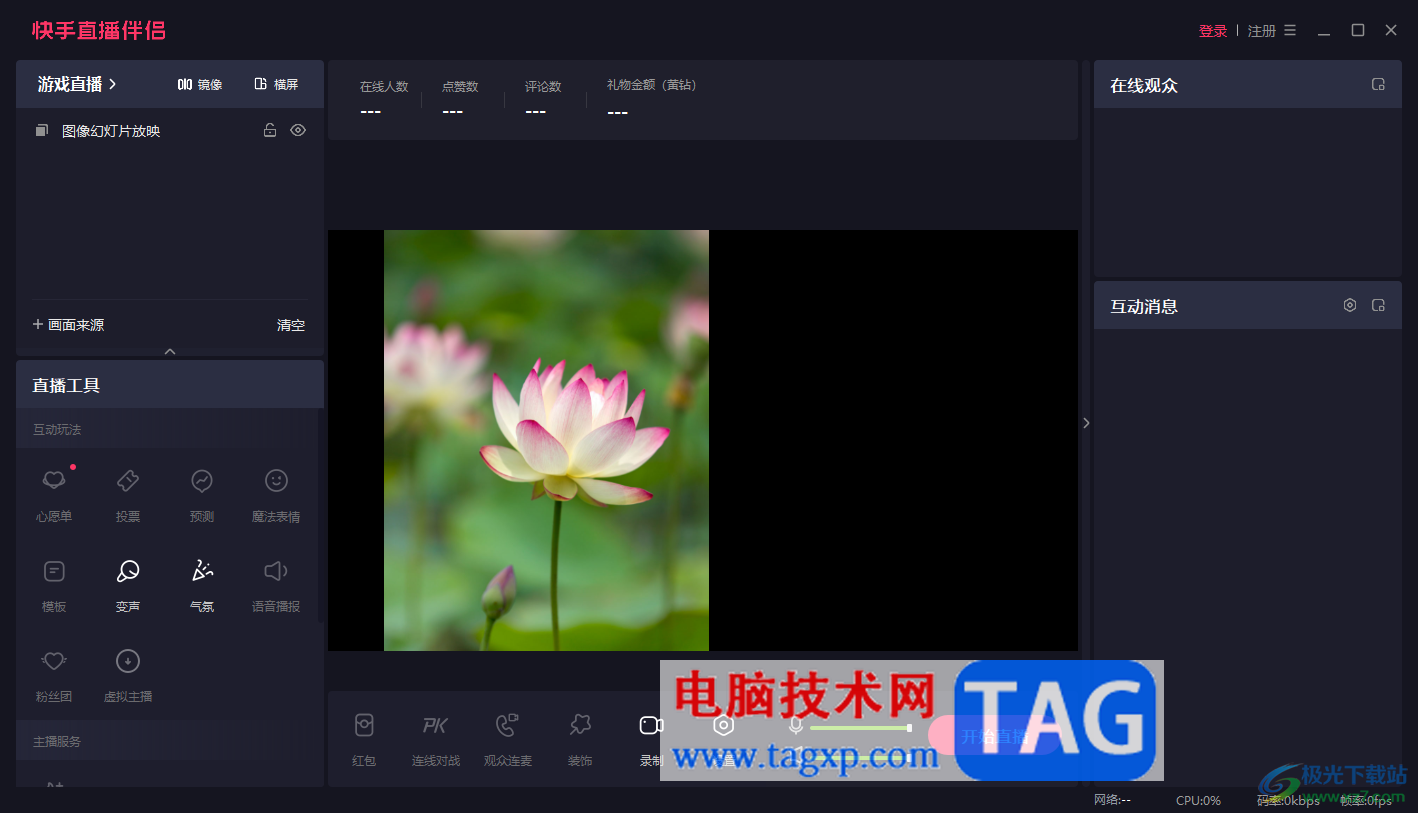Pop out the 在线观众 panel
Image resolution: width=1418 pixels, height=813 pixels.
(x=1378, y=85)
